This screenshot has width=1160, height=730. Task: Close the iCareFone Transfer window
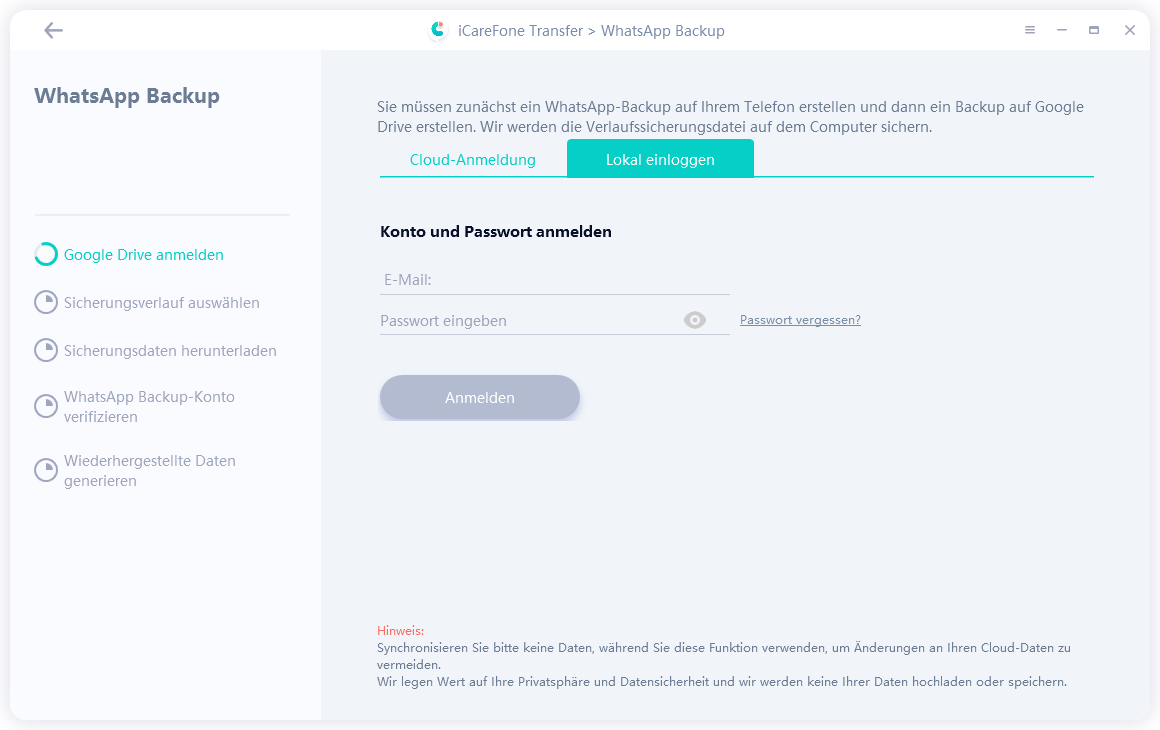1129,31
